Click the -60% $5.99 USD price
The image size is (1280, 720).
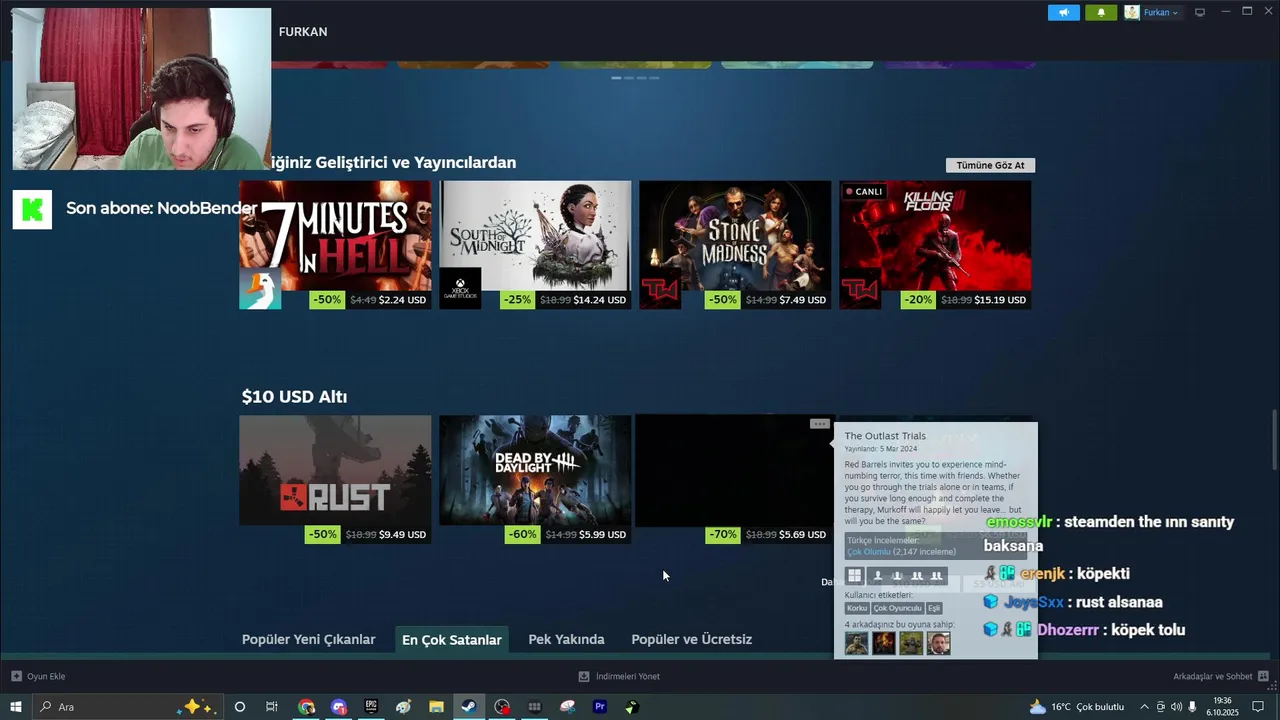568,535
